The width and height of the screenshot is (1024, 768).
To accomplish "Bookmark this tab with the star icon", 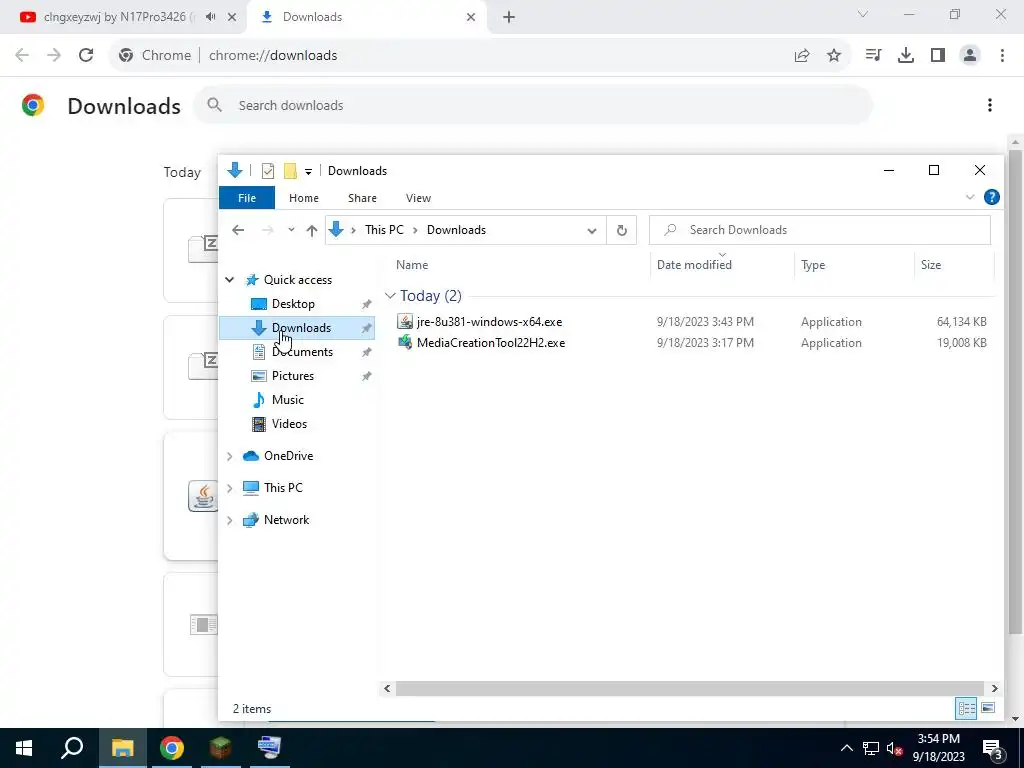I will click(x=834, y=56).
